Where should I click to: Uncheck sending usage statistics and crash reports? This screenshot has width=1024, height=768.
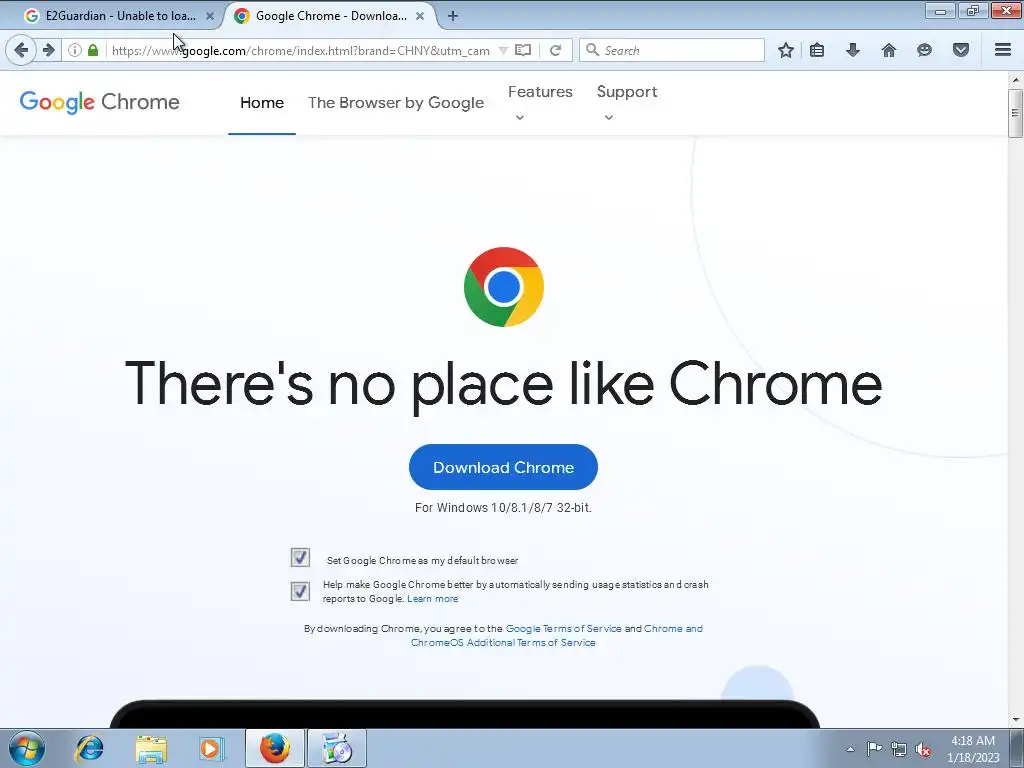coord(300,591)
